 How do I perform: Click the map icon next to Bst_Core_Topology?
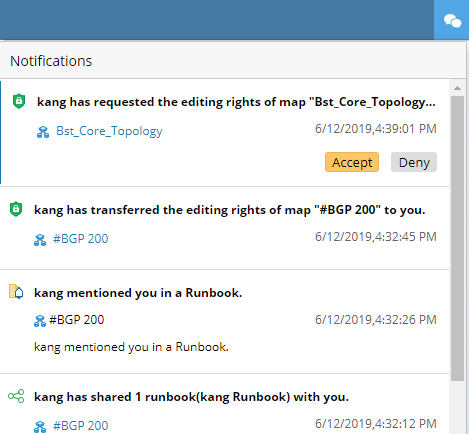[x=43, y=132]
